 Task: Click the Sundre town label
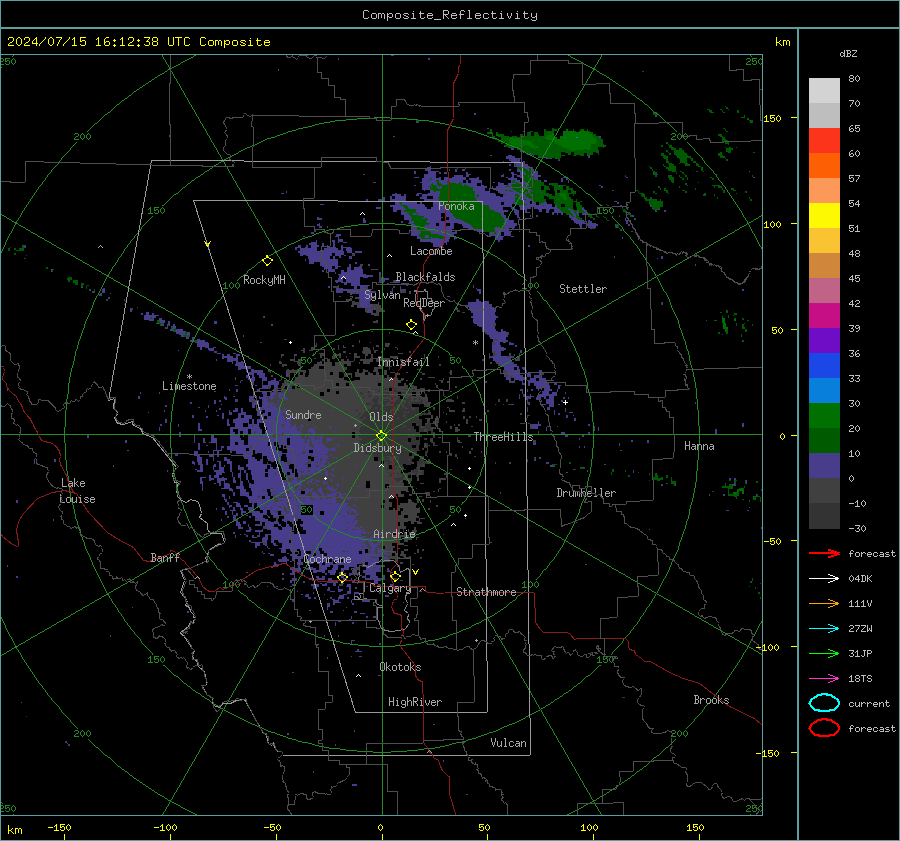click(x=303, y=414)
